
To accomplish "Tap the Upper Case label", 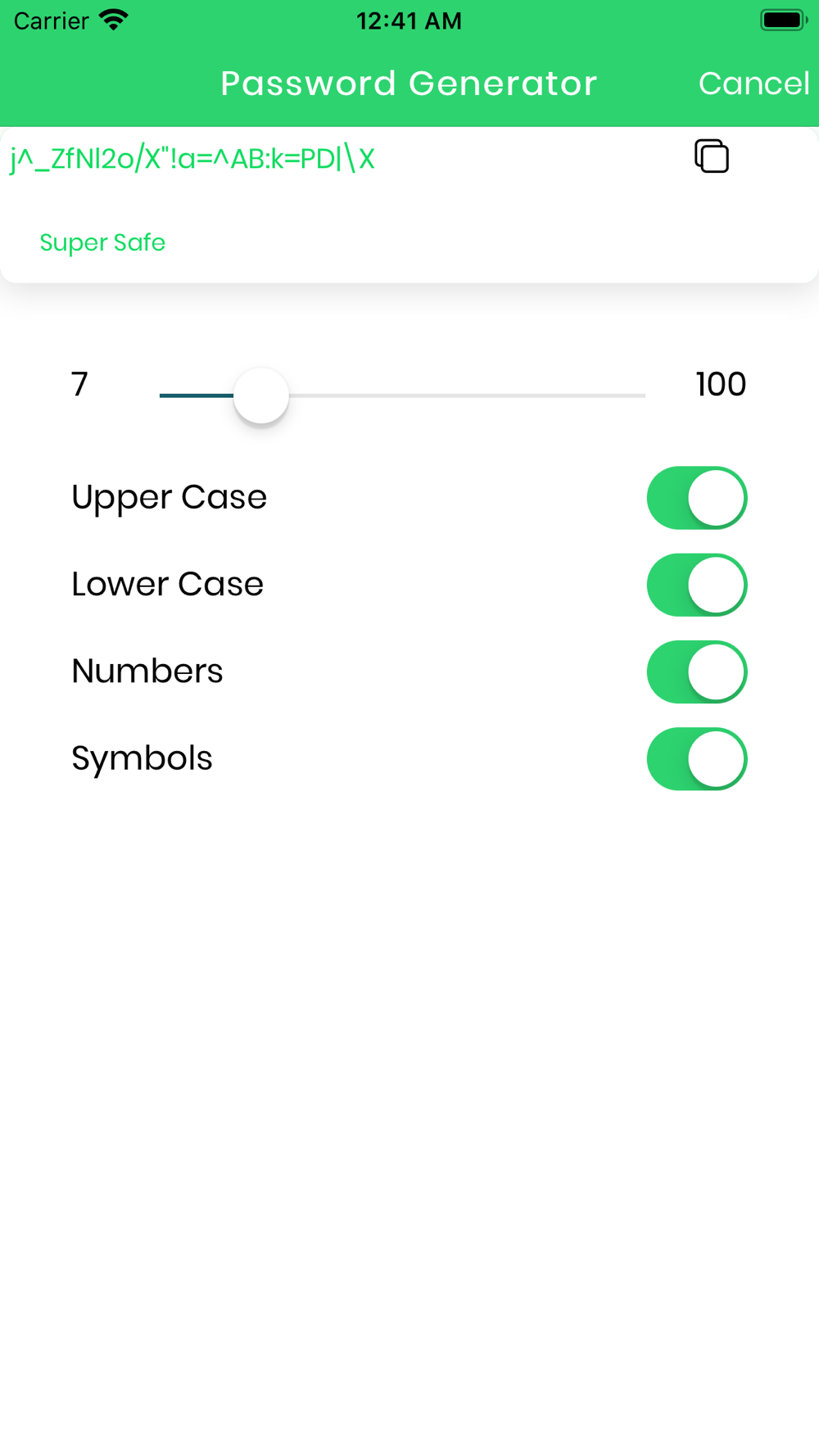I will pos(170,497).
